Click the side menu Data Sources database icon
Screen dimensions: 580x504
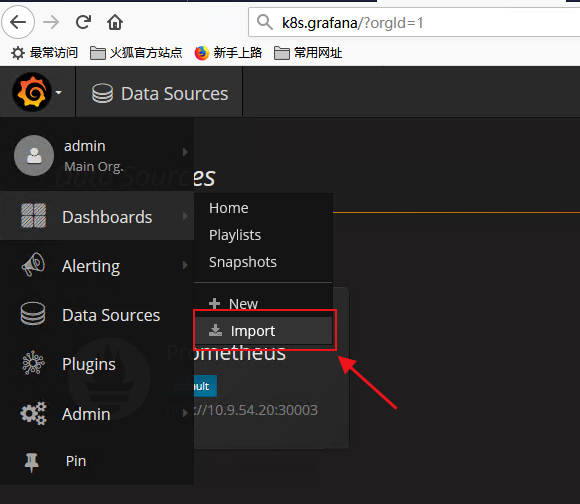point(33,314)
